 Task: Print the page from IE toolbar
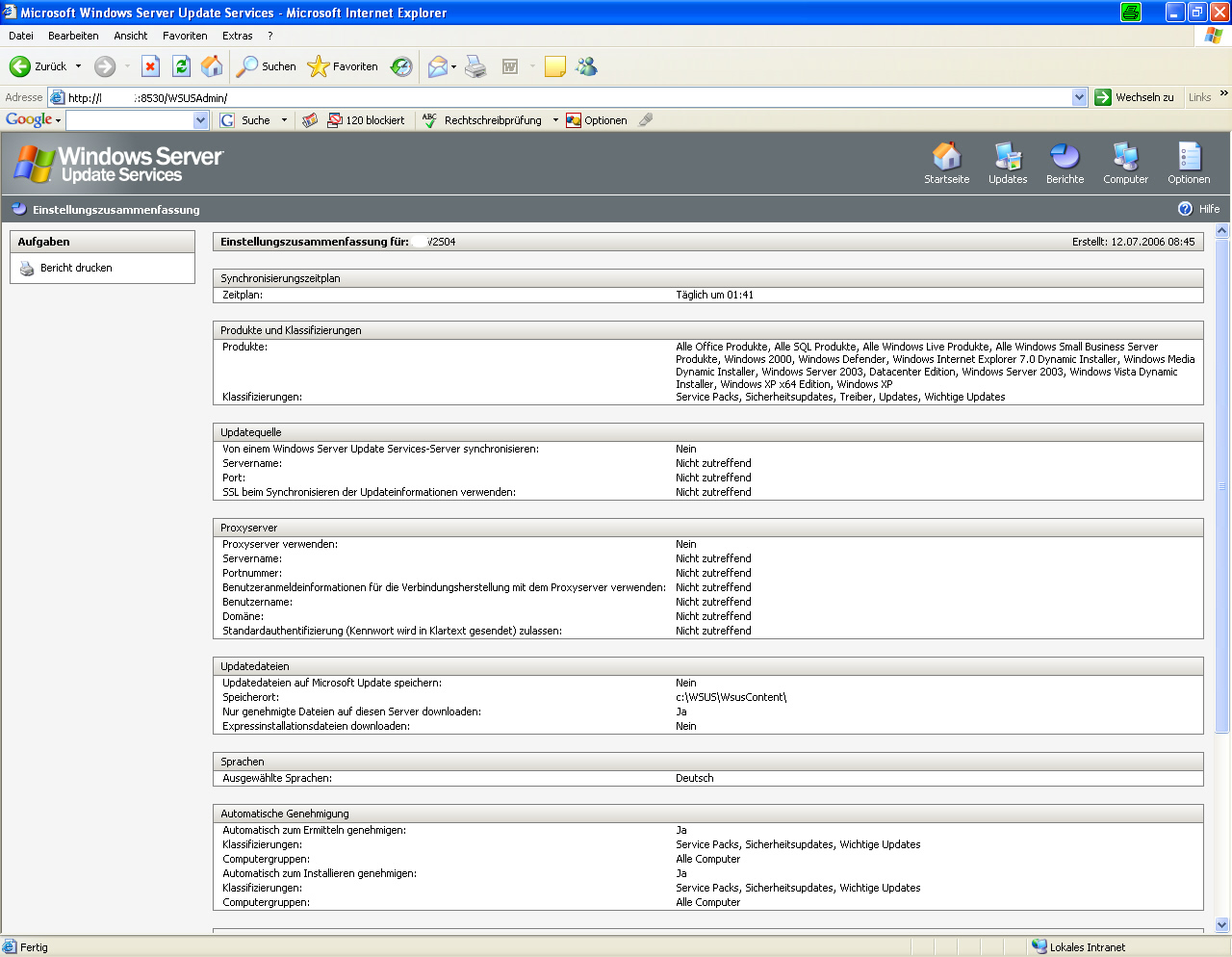(x=475, y=66)
